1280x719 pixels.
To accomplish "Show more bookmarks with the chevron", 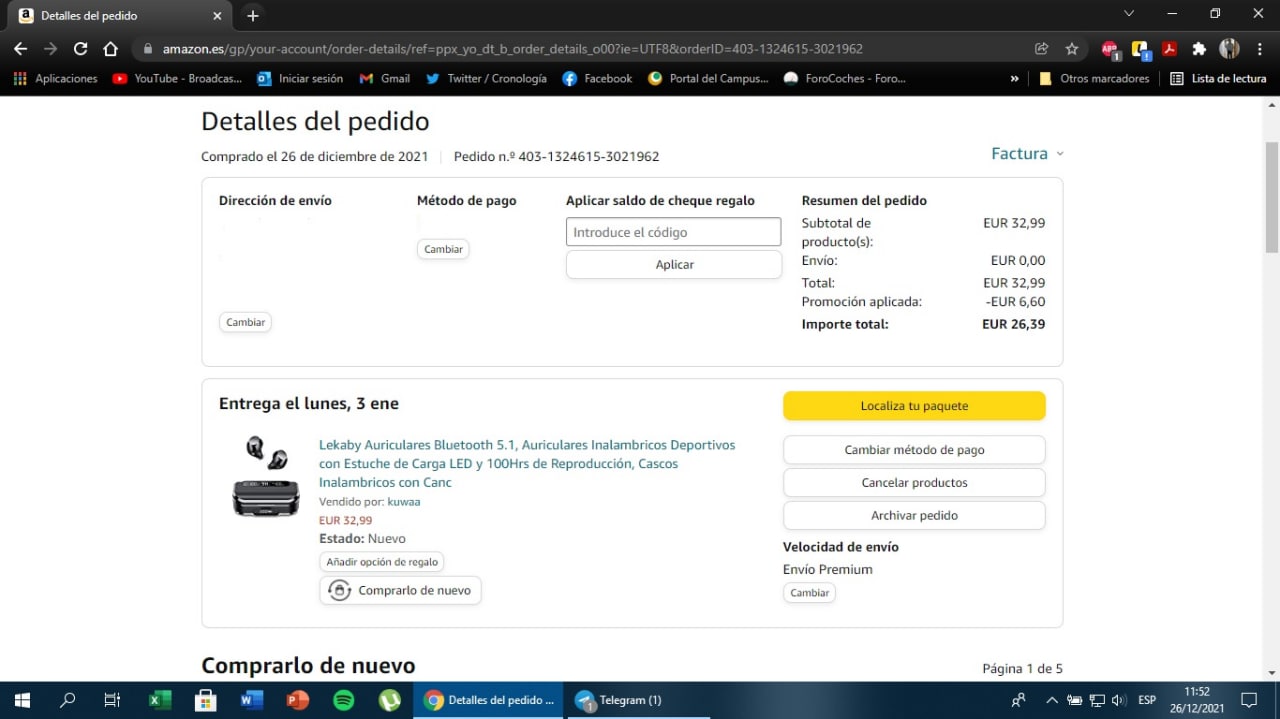I will point(1015,78).
